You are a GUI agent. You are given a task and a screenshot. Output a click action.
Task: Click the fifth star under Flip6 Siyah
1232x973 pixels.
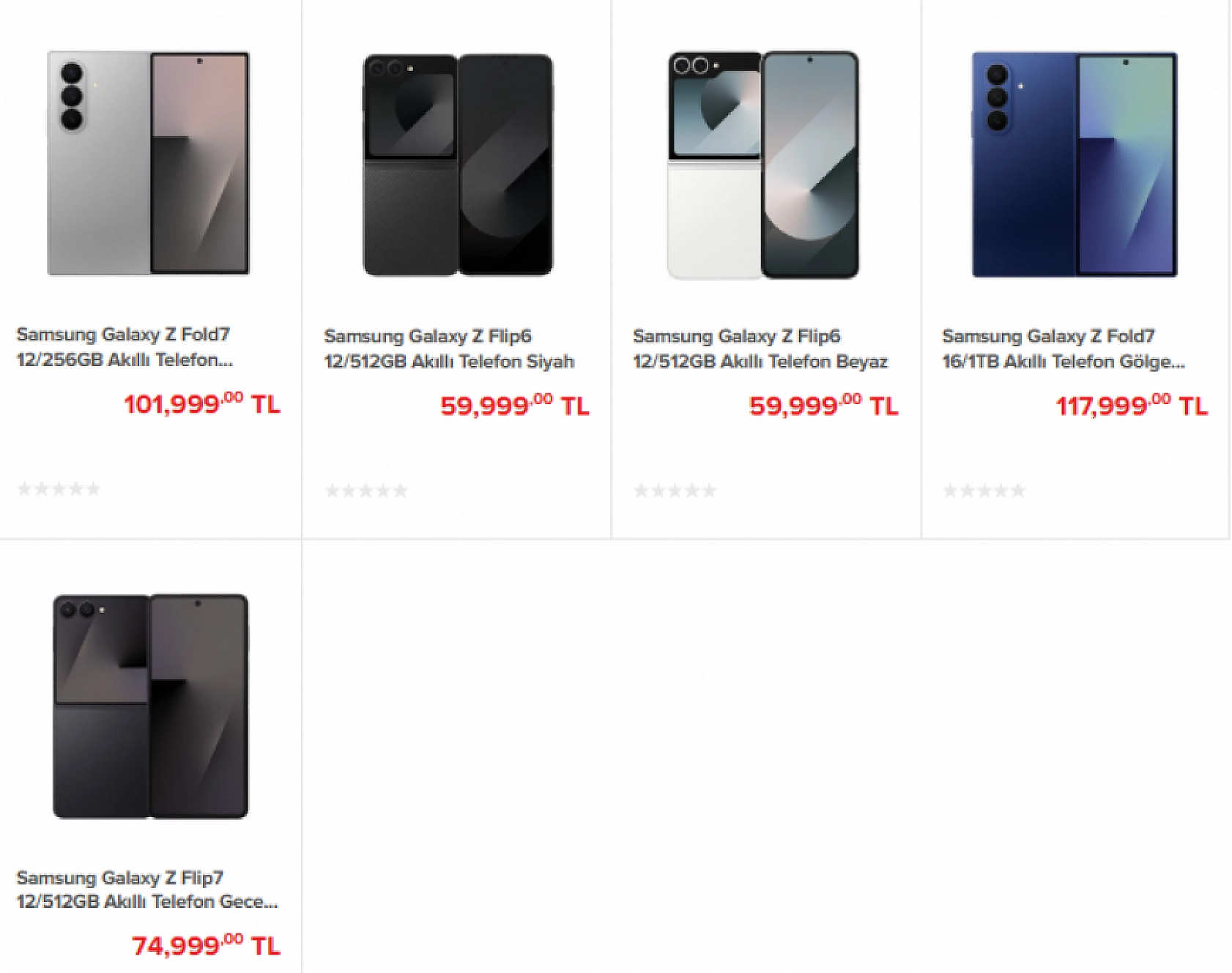coord(400,491)
